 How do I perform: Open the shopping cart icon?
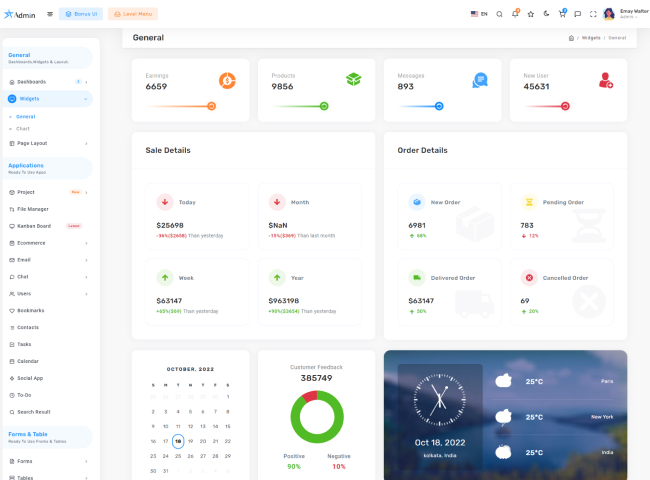click(562, 14)
